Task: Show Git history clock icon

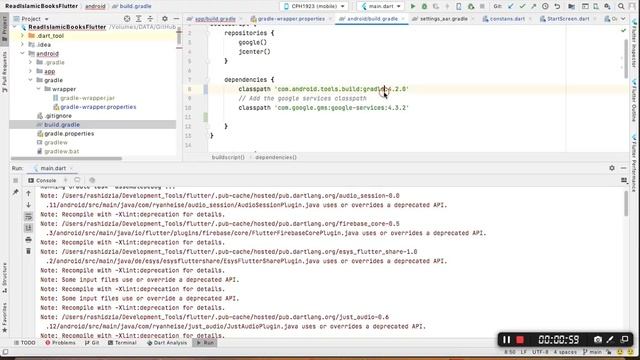Action: 545,6
